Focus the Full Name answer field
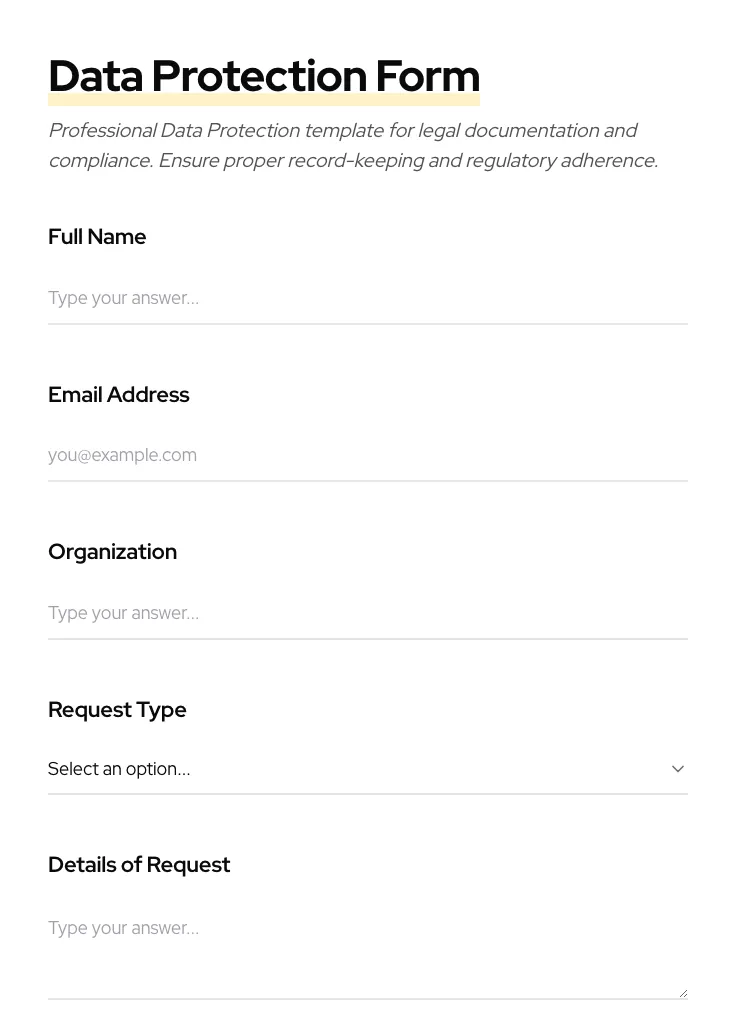Image resolution: width=736 pixels, height=1024 pixels. tap(367, 298)
